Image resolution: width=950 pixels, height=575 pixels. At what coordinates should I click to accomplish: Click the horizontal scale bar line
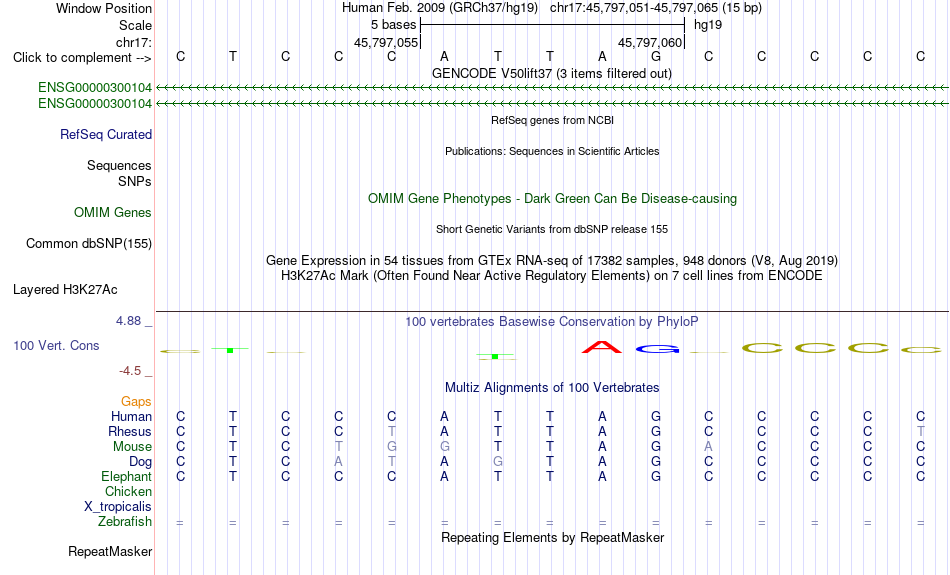tap(553, 25)
